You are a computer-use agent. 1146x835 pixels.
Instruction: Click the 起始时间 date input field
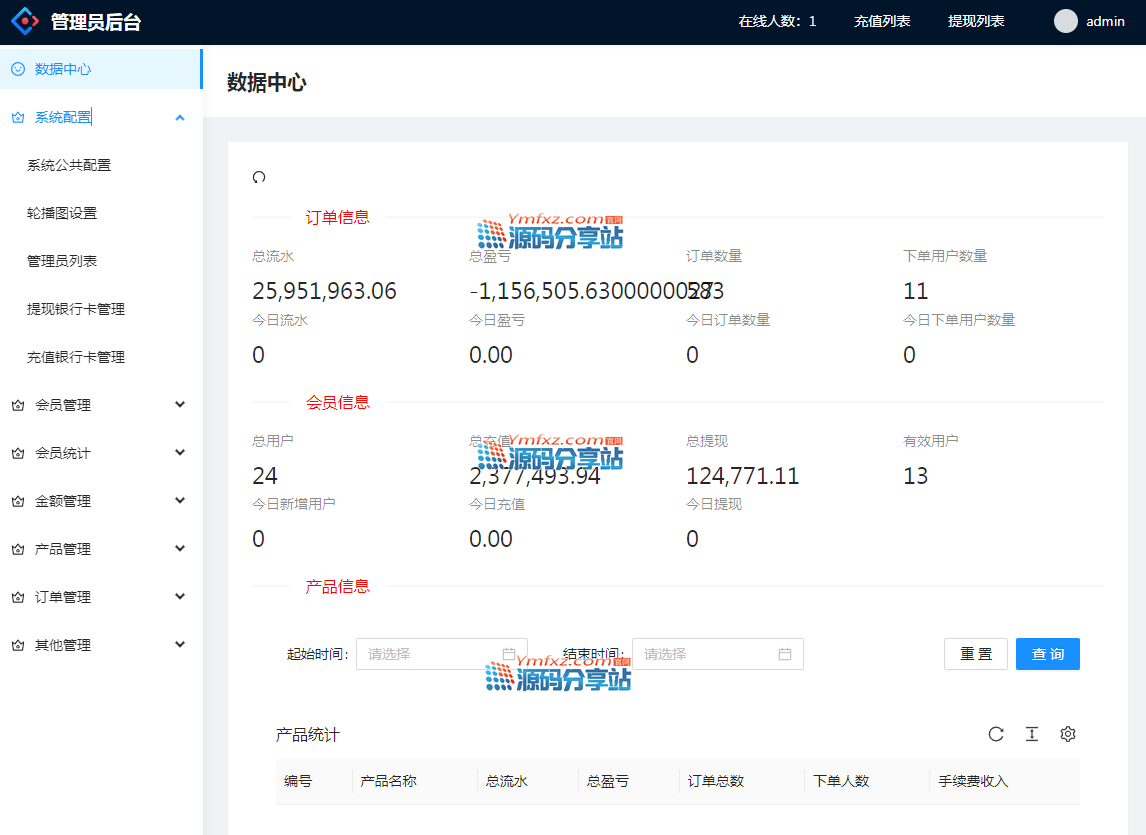click(430, 654)
